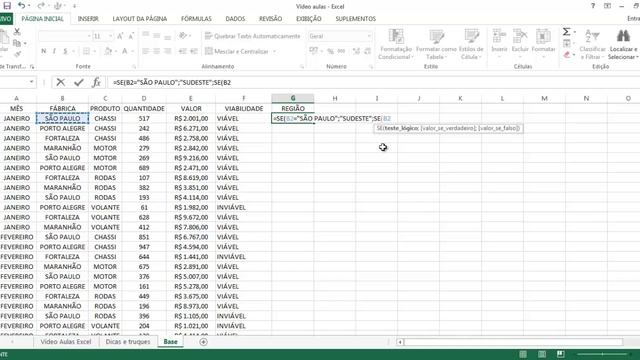Switch to Video Aulas Excel sheet tab
This screenshot has width=640, height=360.
[x=66, y=342]
